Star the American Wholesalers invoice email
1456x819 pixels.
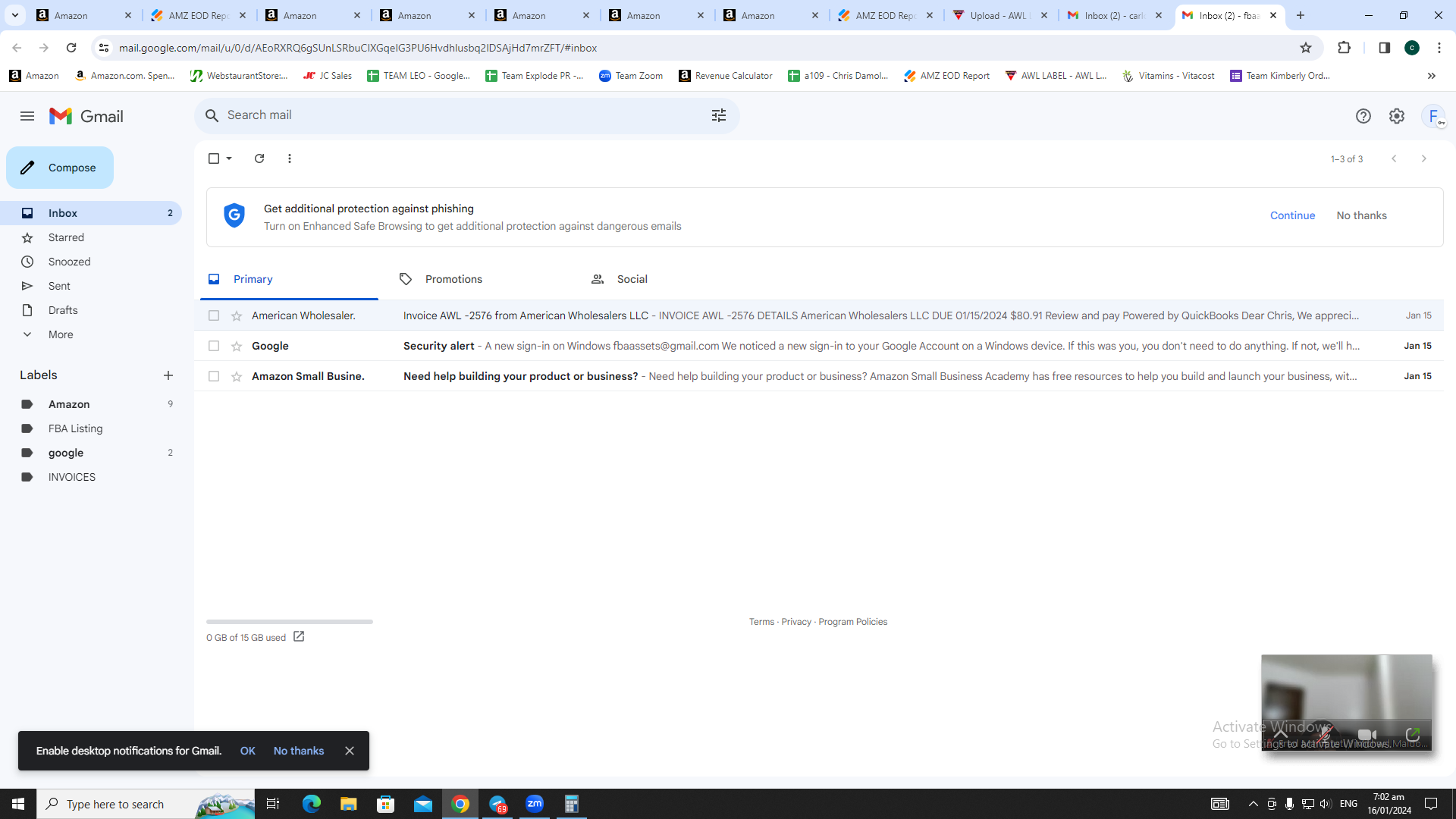pyautogui.click(x=237, y=316)
